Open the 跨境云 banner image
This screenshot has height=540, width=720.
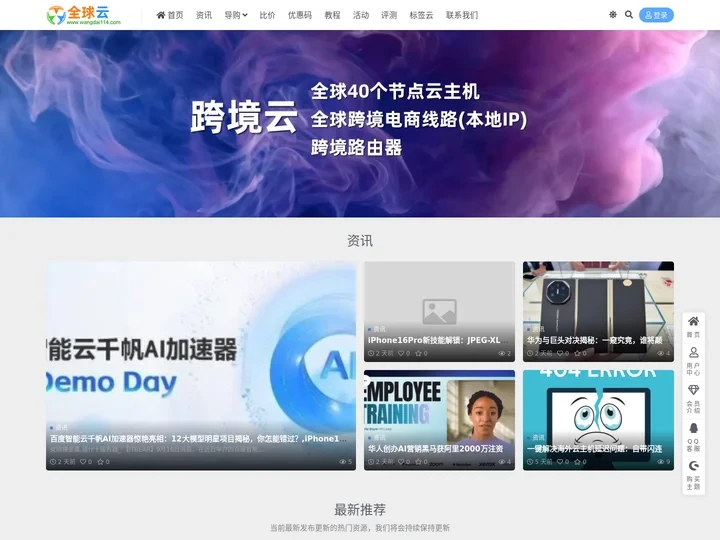360,124
